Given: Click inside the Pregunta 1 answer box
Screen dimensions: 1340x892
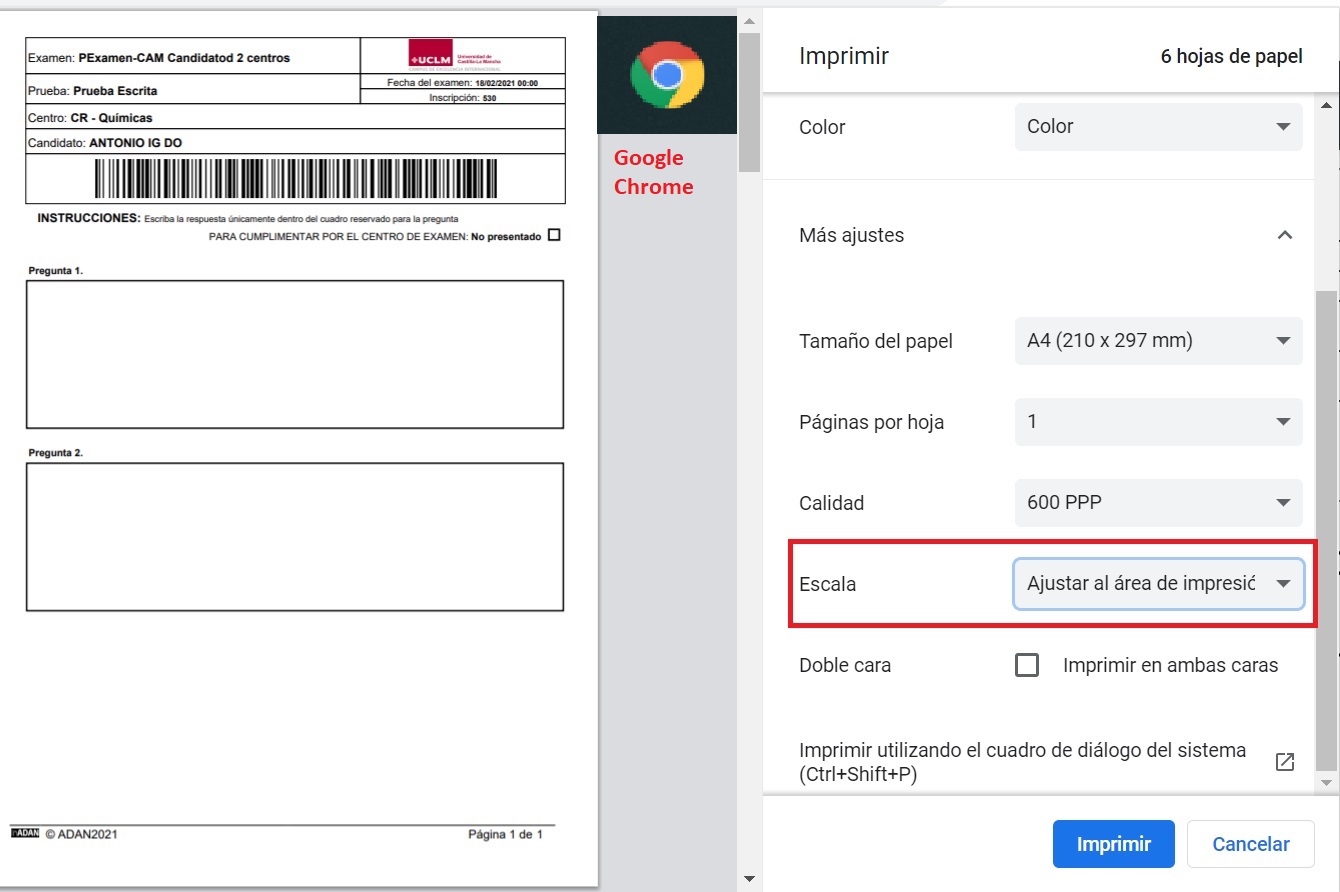Looking at the screenshot, I should tap(295, 354).
